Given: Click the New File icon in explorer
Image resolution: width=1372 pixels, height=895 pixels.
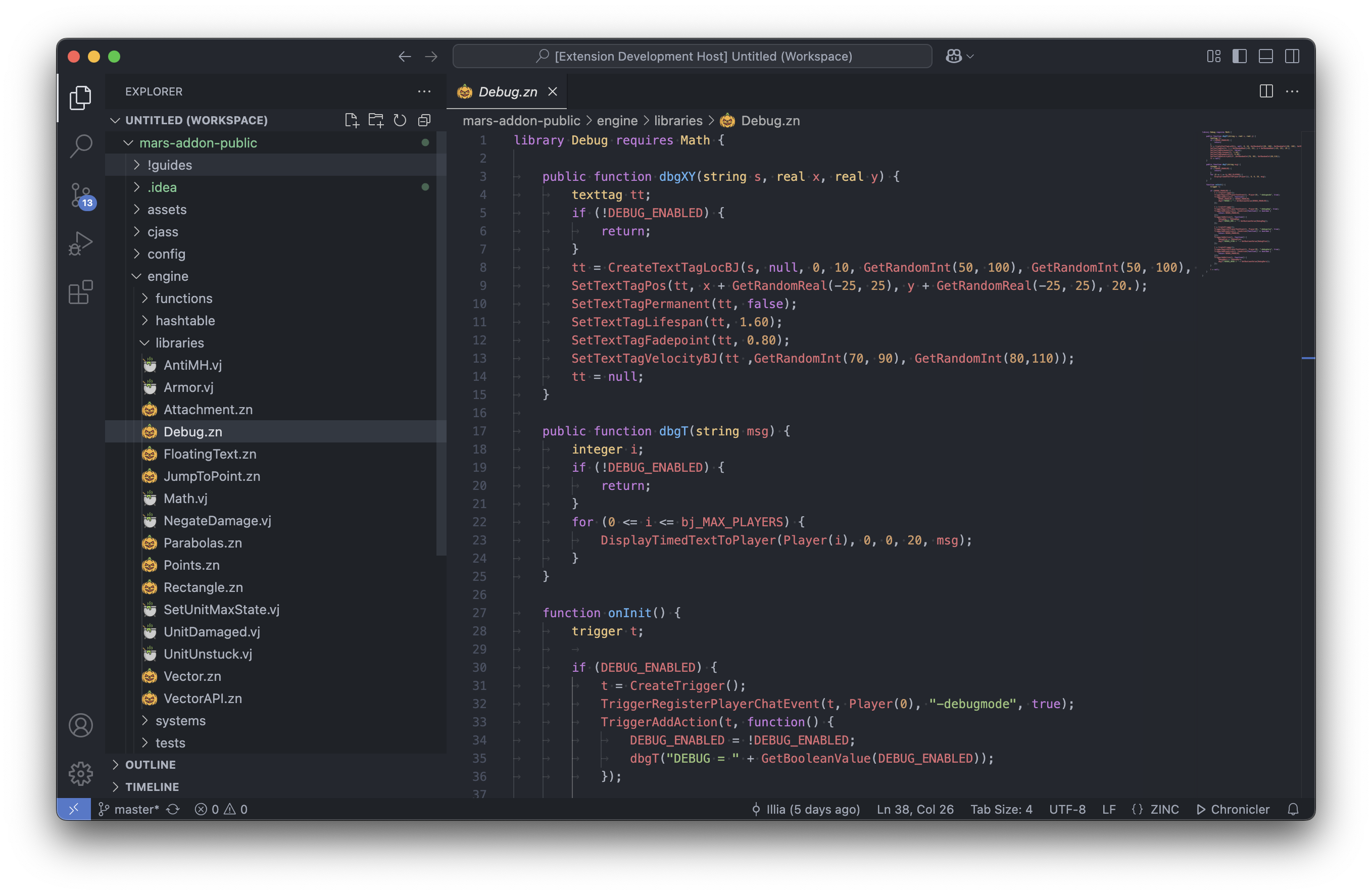Looking at the screenshot, I should coord(351,120).
